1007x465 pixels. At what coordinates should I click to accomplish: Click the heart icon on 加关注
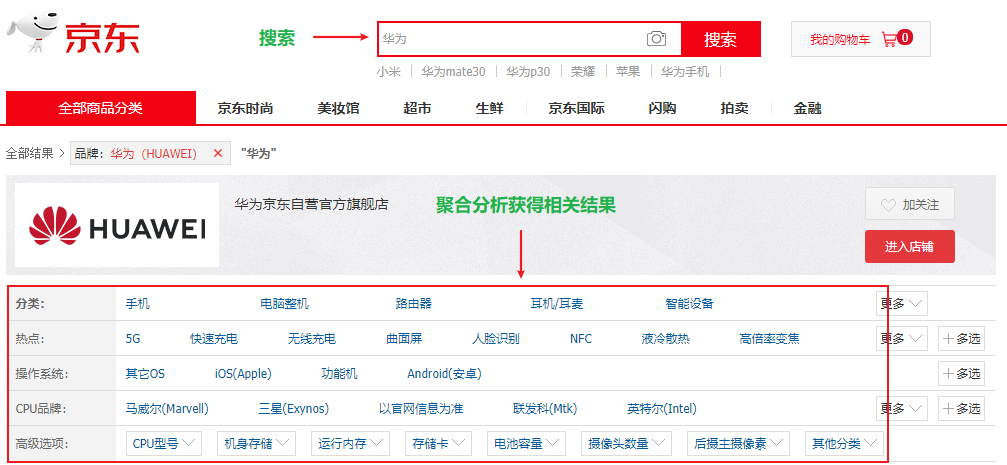point(888,206)
